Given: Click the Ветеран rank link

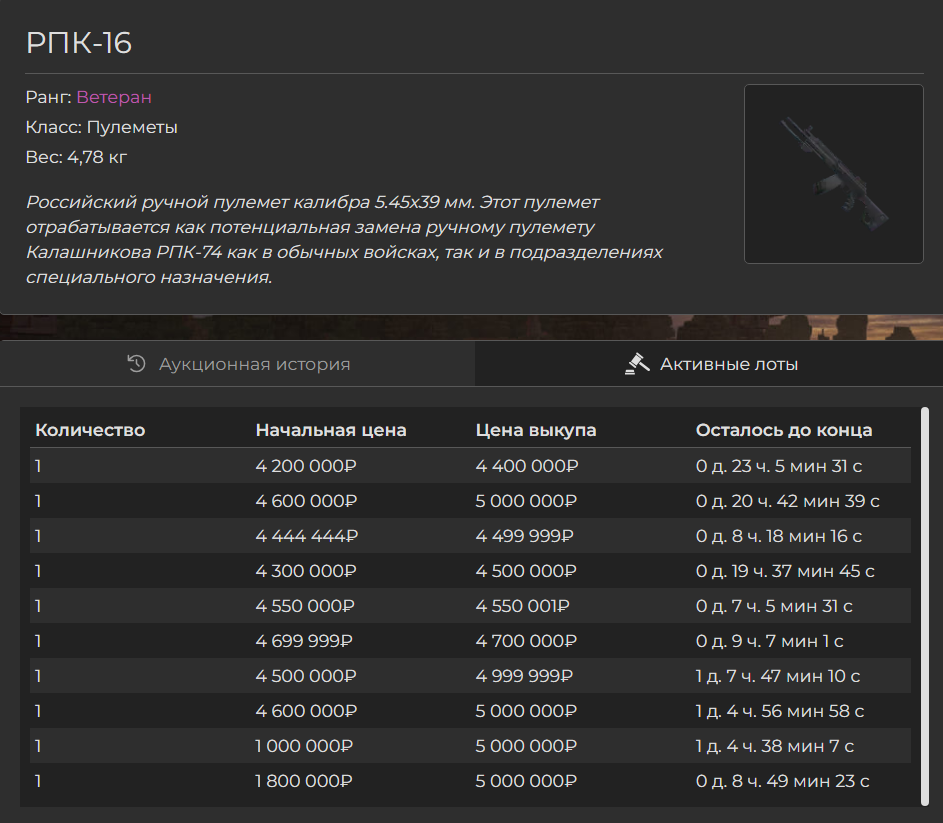Looking at the screenshot, I should click(114, 97).
